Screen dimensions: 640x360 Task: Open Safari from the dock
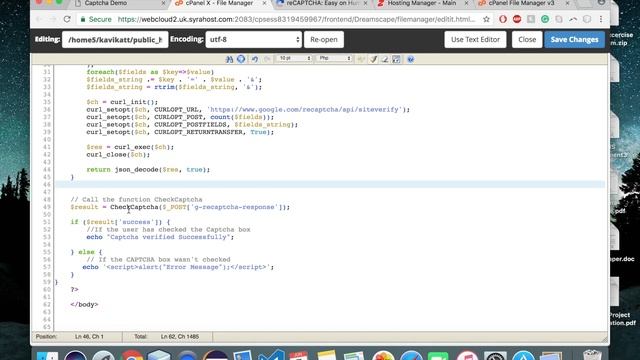tap(411, 355)
